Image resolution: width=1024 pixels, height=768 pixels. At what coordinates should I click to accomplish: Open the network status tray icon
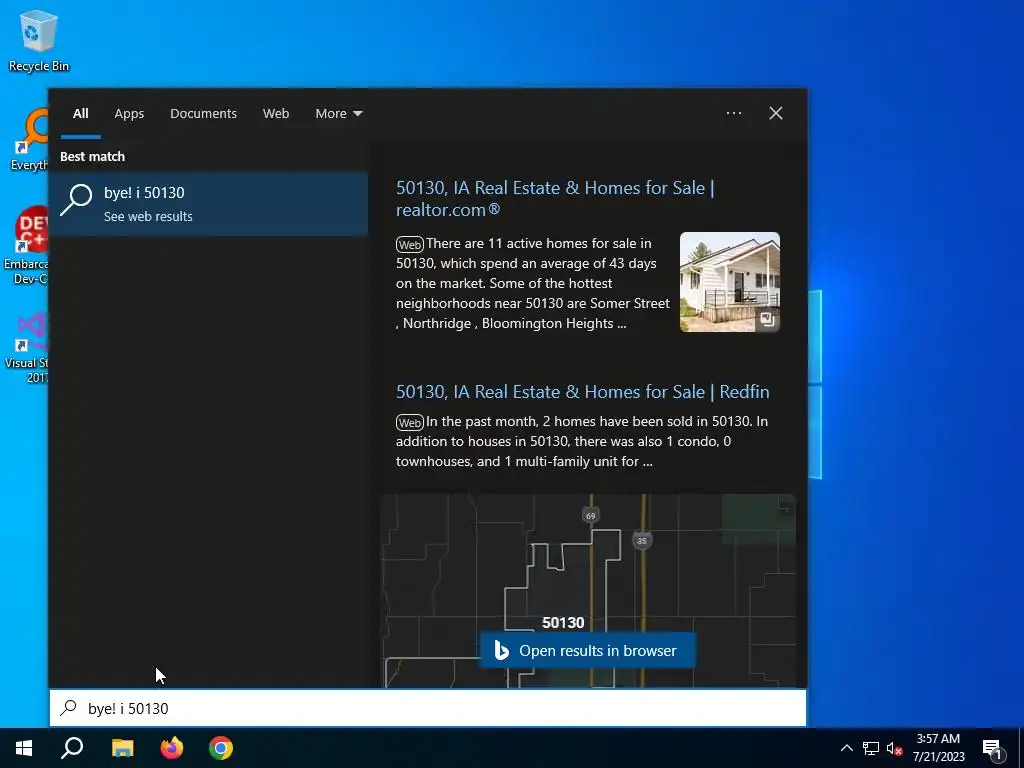click(871, 748)
